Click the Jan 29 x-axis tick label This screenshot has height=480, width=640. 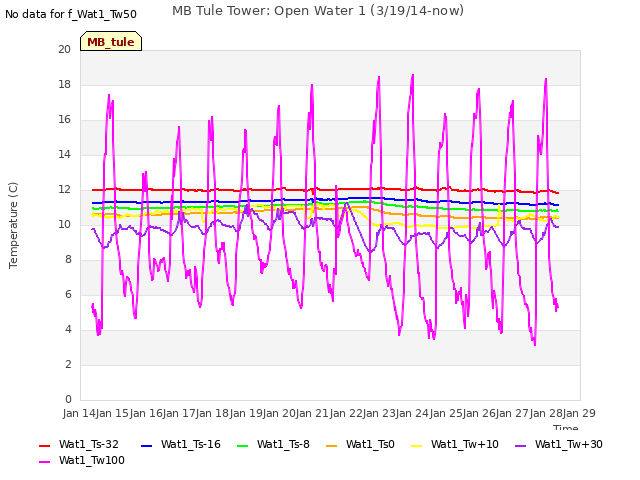tap(579, 413)
